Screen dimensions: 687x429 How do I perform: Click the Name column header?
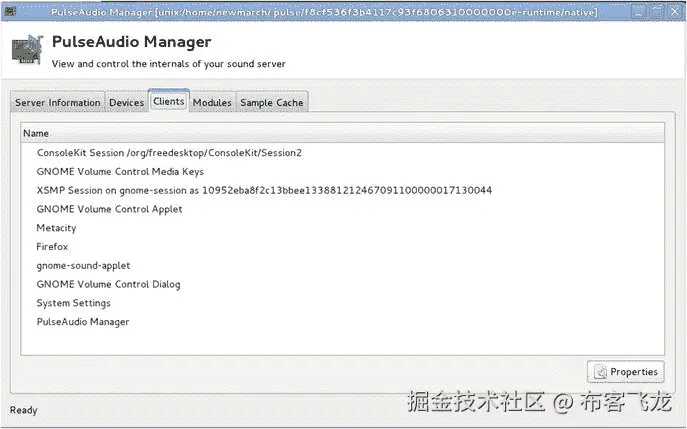342,133
